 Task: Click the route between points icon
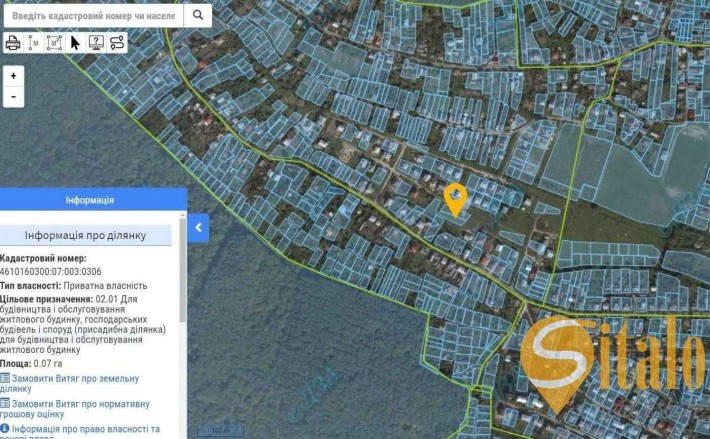(x=117, y=43)
